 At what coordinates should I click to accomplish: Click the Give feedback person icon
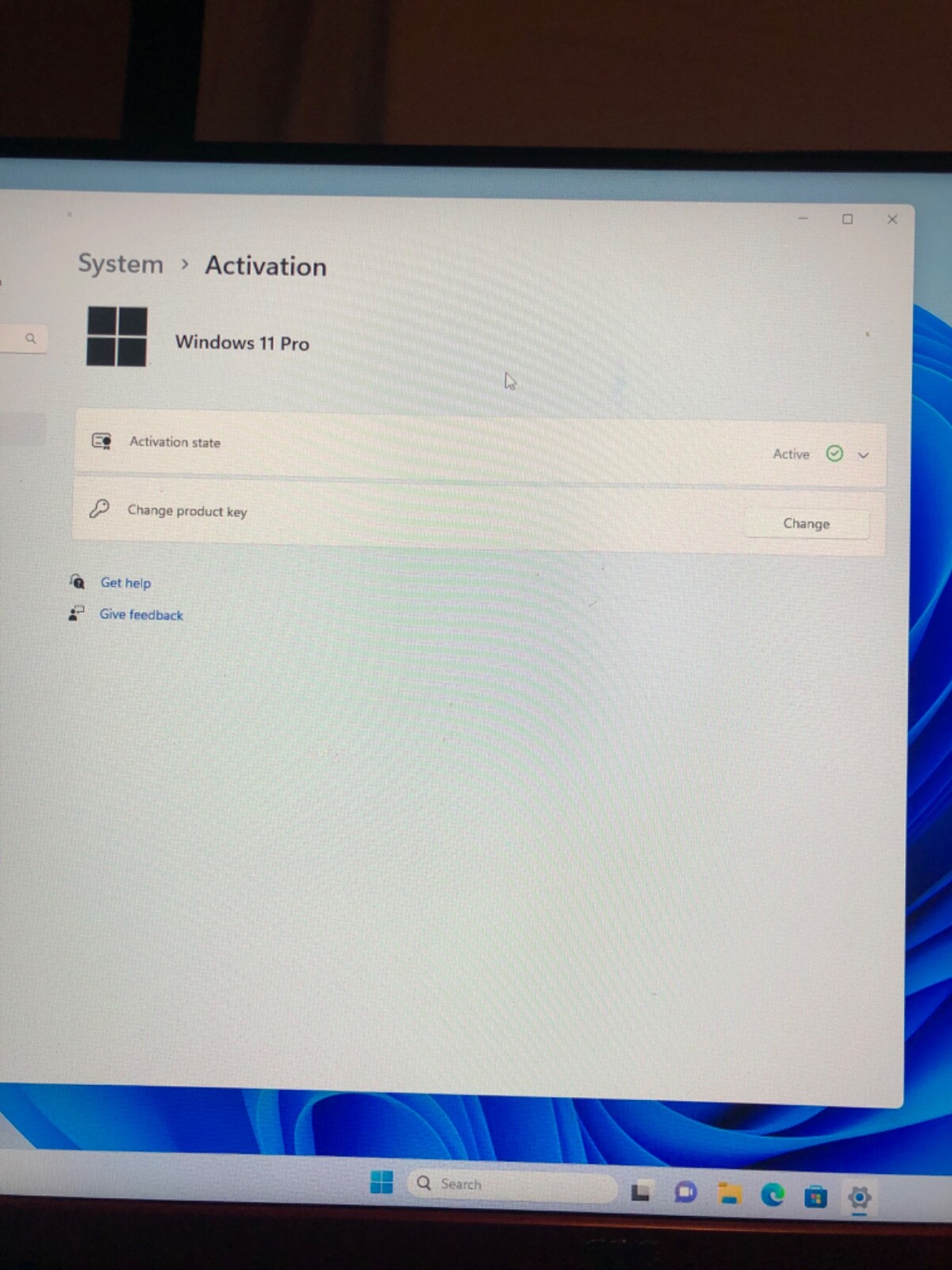click(x=76, y=613)
